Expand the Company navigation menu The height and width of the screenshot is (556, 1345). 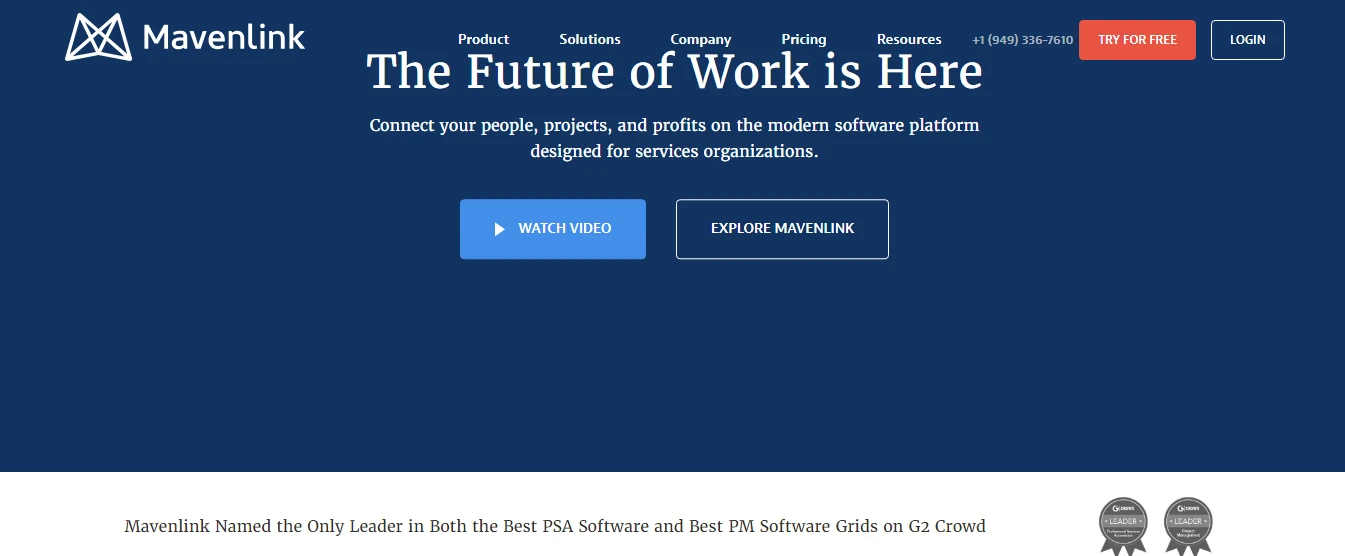click(x=701, y=39)
